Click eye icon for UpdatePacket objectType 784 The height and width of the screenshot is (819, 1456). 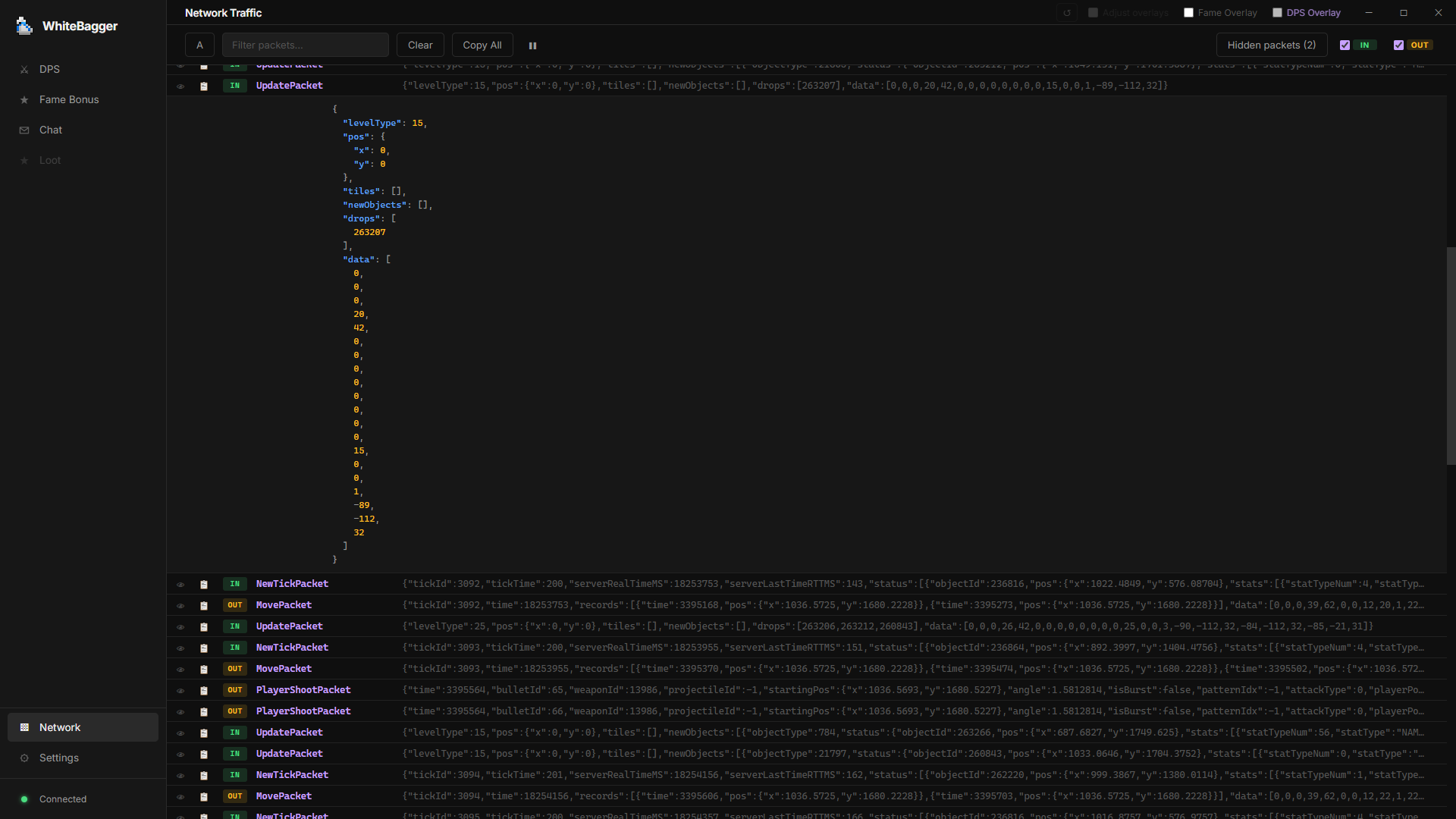180,733
